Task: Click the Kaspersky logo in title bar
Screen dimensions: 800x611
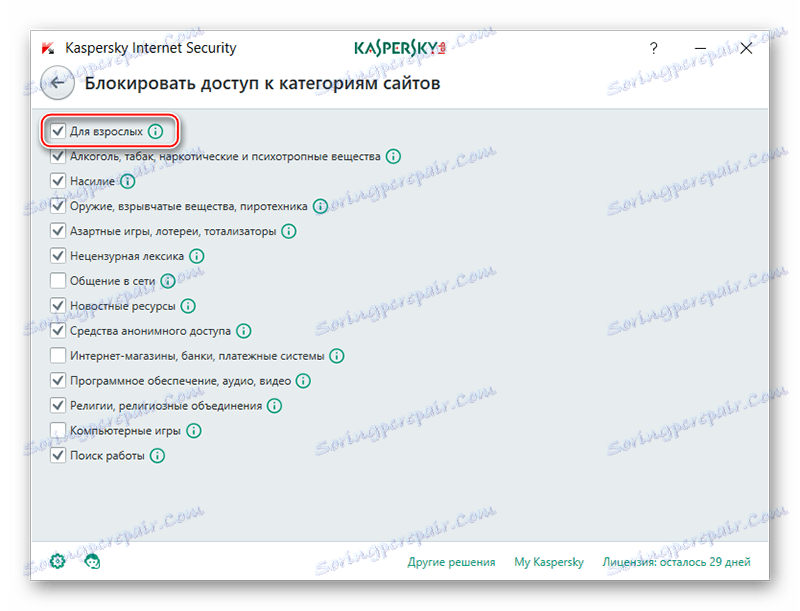Action: (x=399, y=48)
